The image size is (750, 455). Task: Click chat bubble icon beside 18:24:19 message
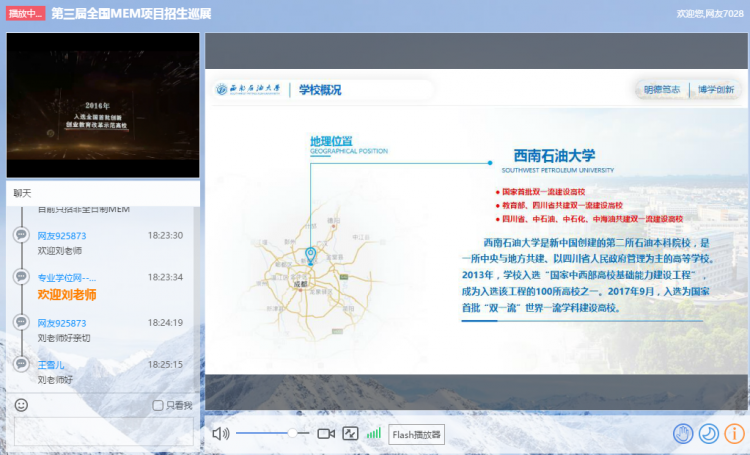[21, 322]
